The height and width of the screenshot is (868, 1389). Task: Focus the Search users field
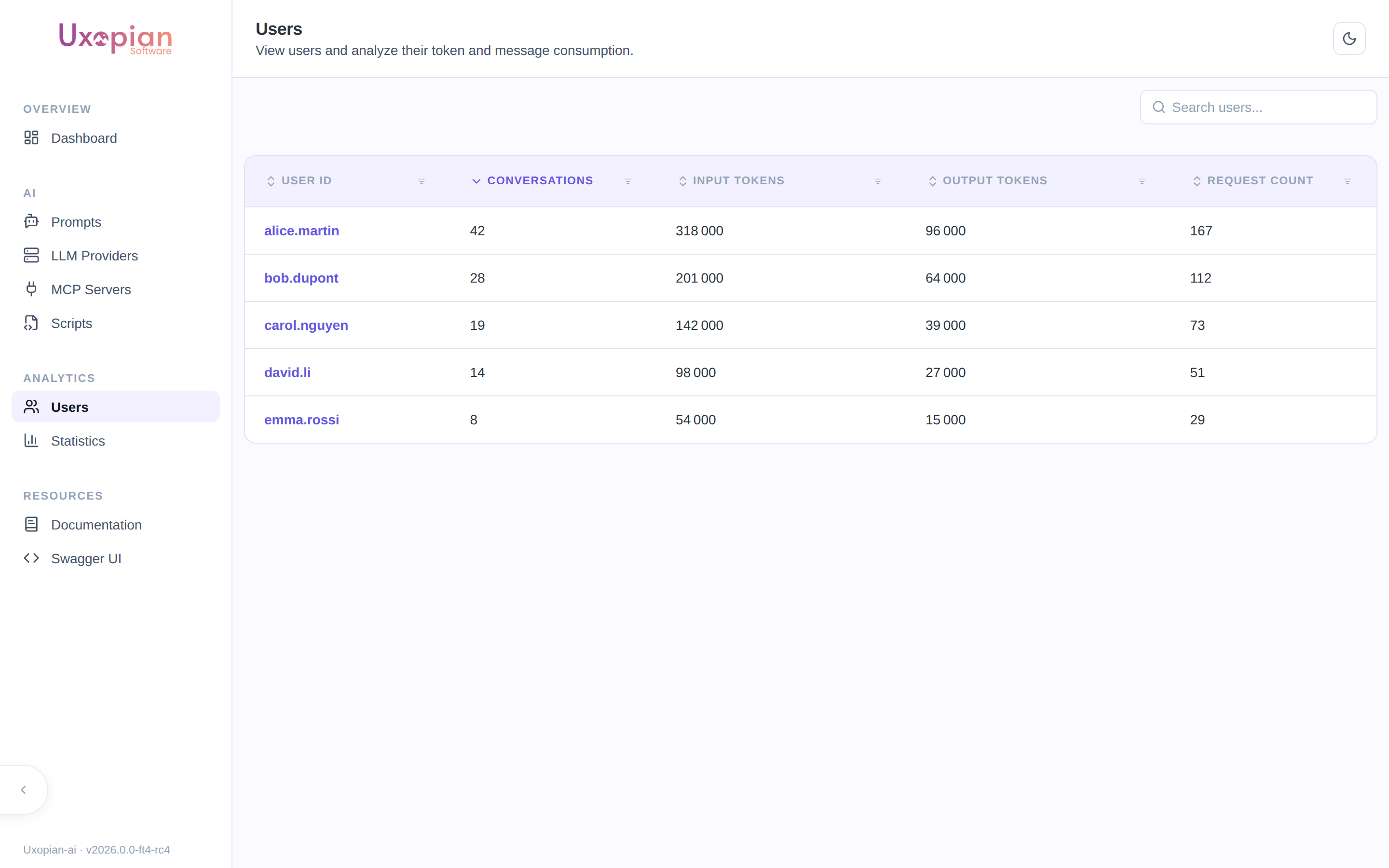coord(1258,108)
